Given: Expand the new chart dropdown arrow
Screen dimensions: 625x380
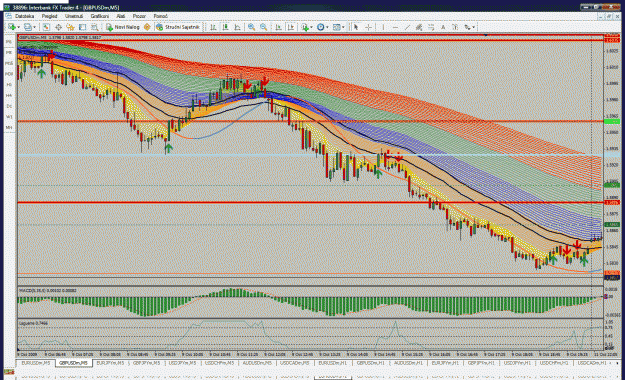Looking at the screenshot, I should click(18, 27).
